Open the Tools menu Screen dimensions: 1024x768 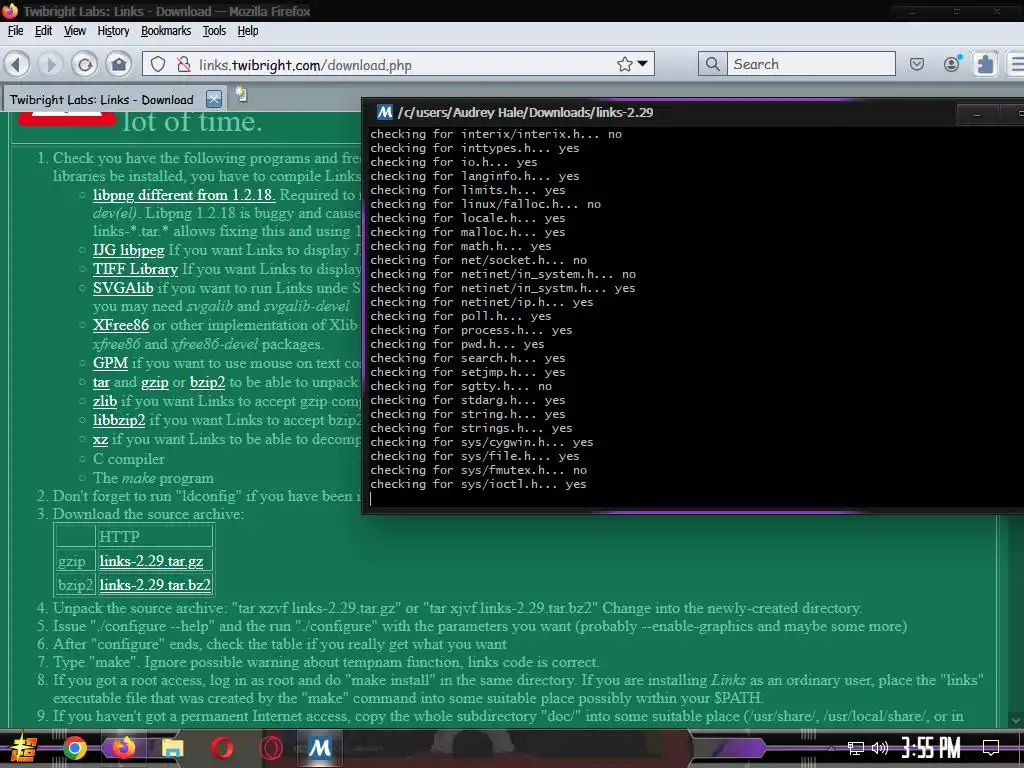[214, 31]
